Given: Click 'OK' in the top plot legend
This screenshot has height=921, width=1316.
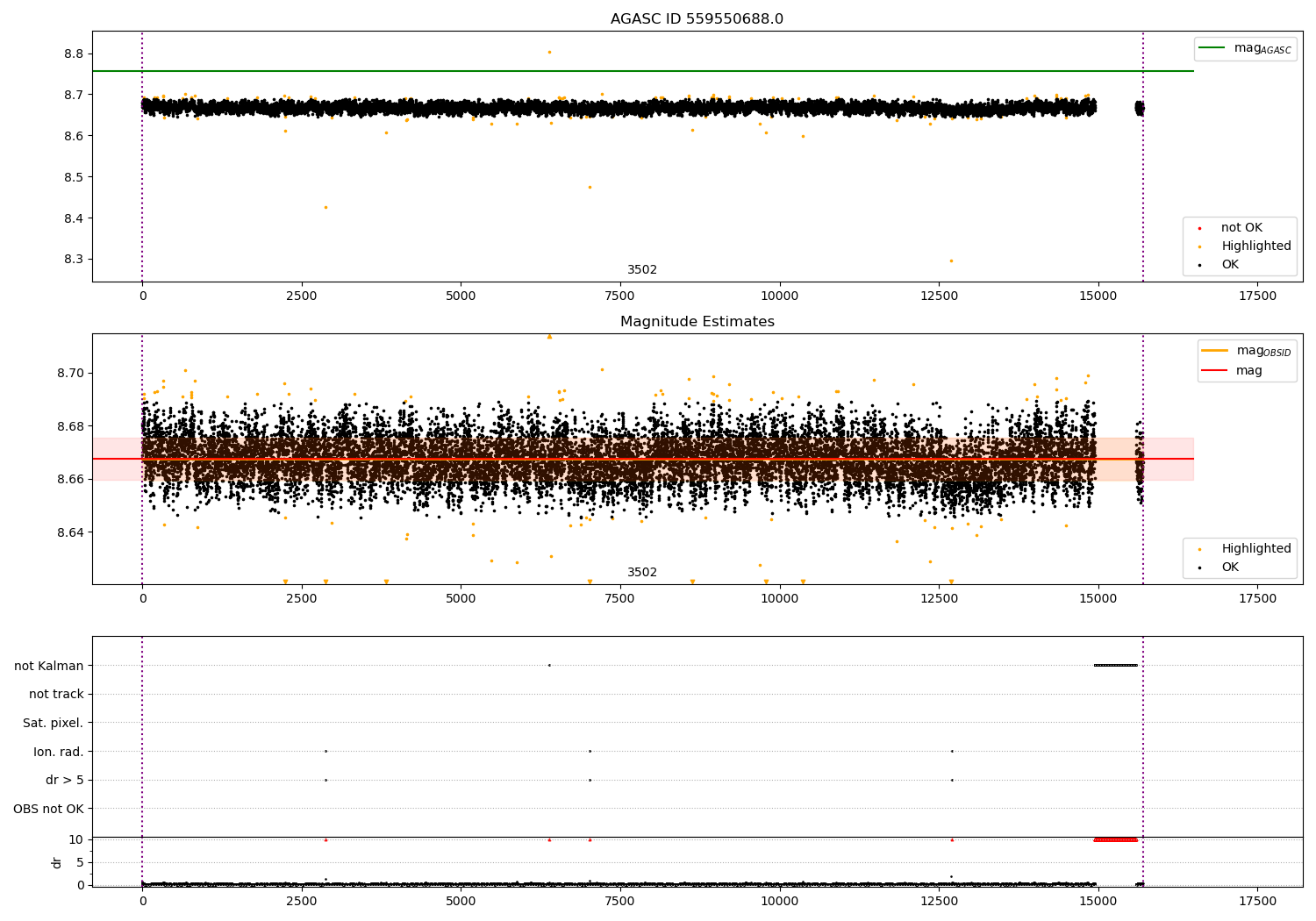Looking at the screenshot, I should pos(1230,265).
